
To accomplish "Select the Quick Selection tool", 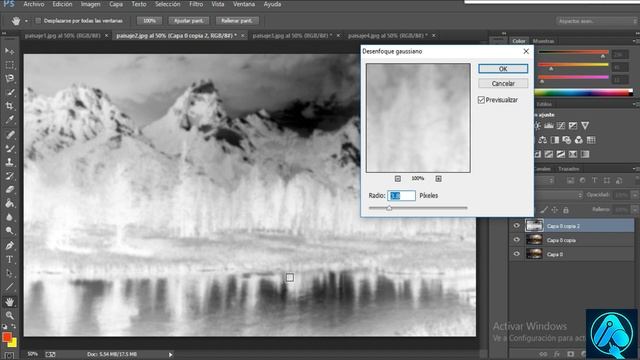I will [x=9, y=92].
